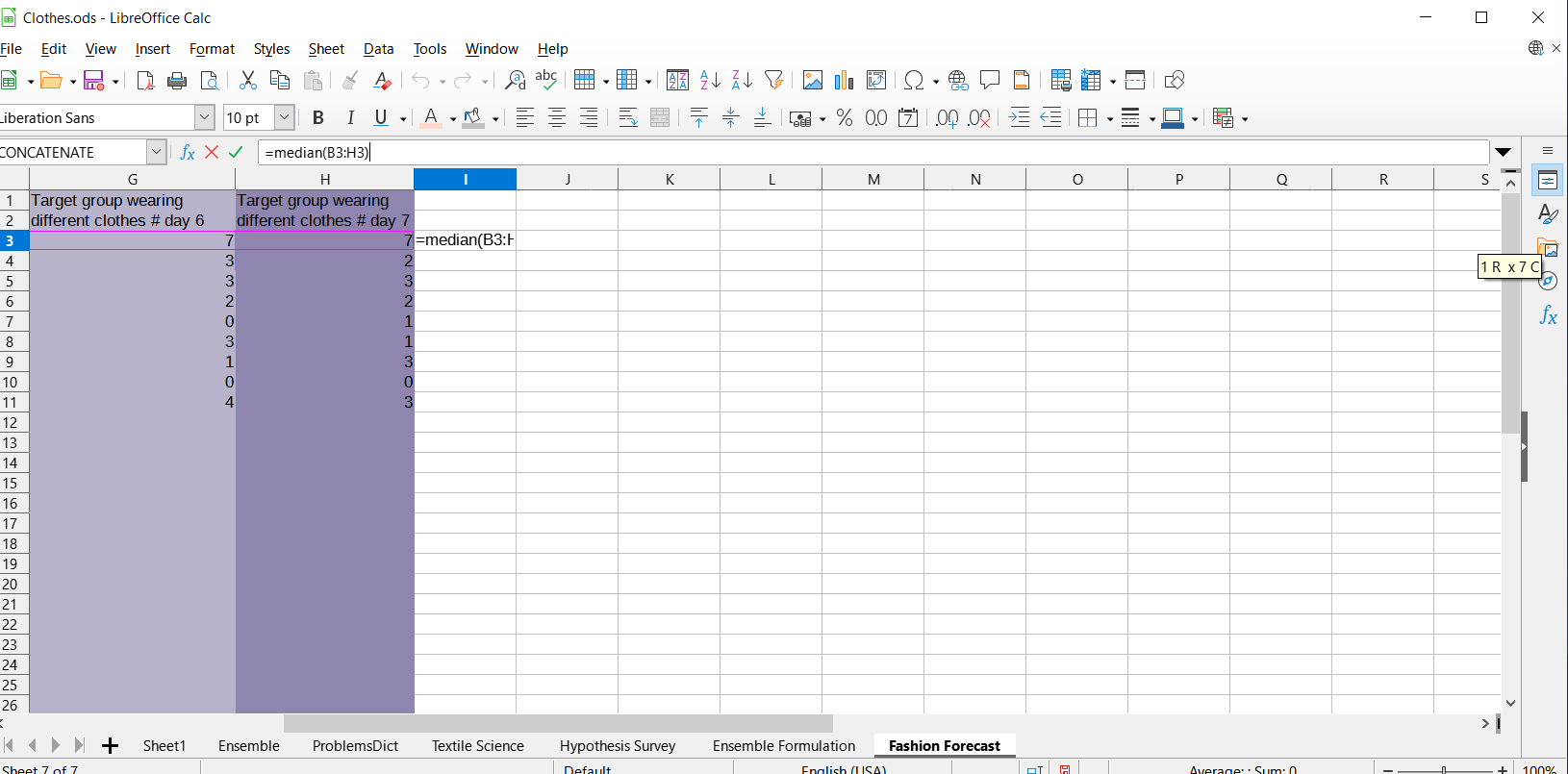This screenshot has height=774, width=1568.
Task: Go to the first sheet tab
Action: tap(9, 746)
